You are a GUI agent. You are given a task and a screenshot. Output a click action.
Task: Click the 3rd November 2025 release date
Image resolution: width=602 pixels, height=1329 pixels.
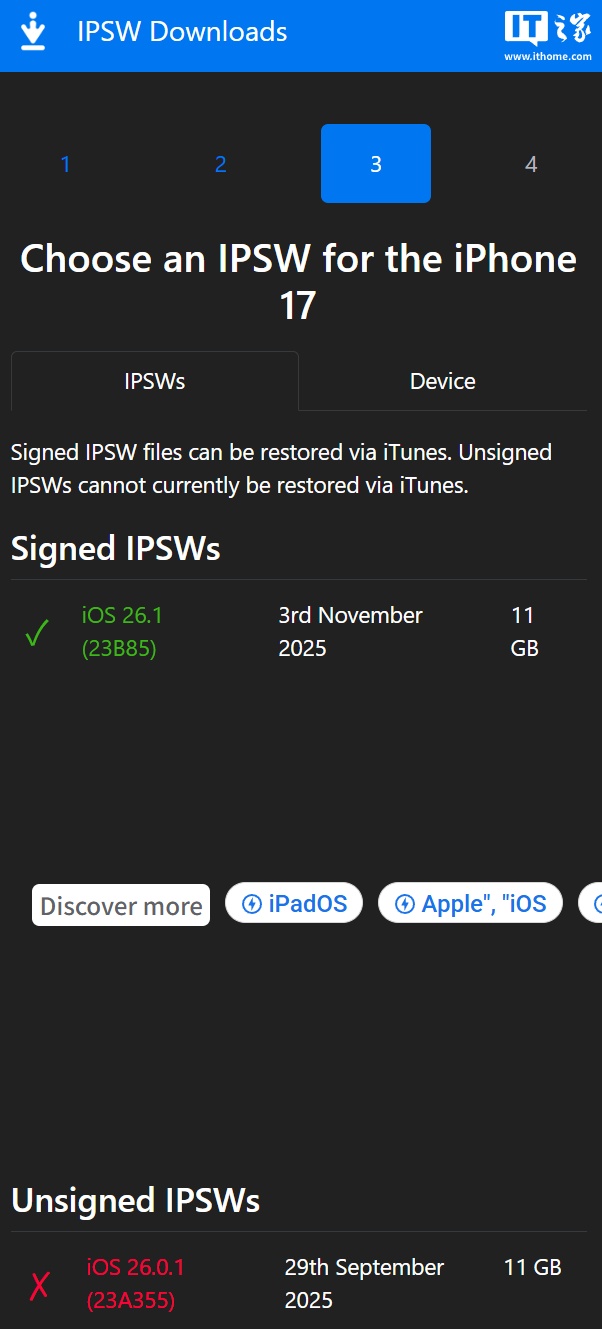pyautogui.click(x=350, y=632)
